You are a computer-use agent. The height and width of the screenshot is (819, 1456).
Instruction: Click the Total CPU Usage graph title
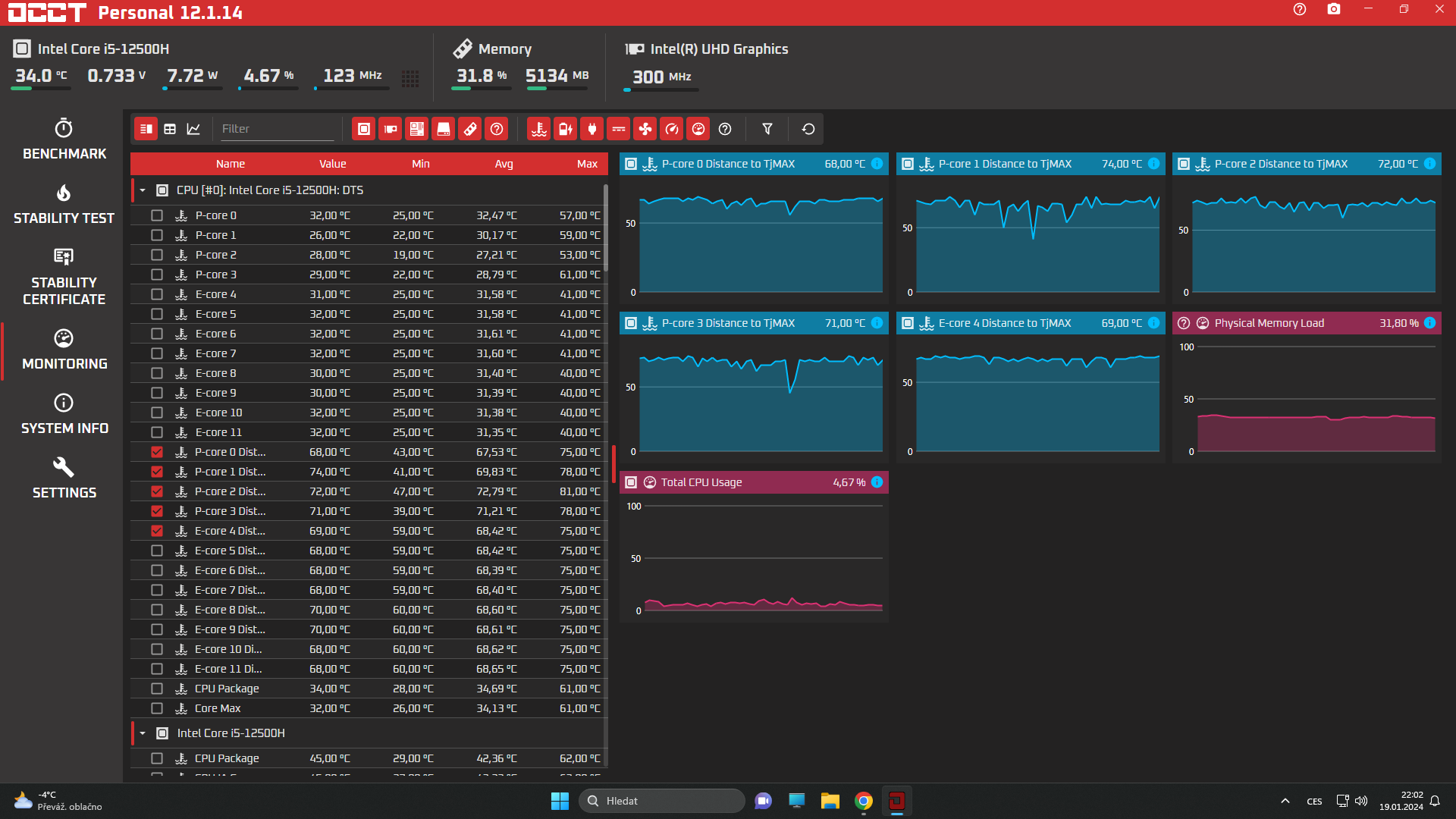701,482
